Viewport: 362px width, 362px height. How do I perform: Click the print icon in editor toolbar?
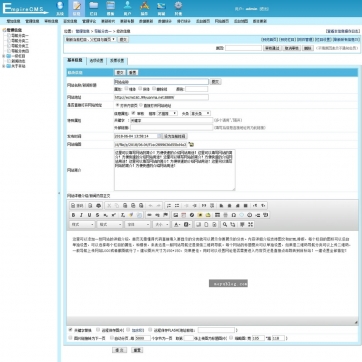tap(98, 206)
